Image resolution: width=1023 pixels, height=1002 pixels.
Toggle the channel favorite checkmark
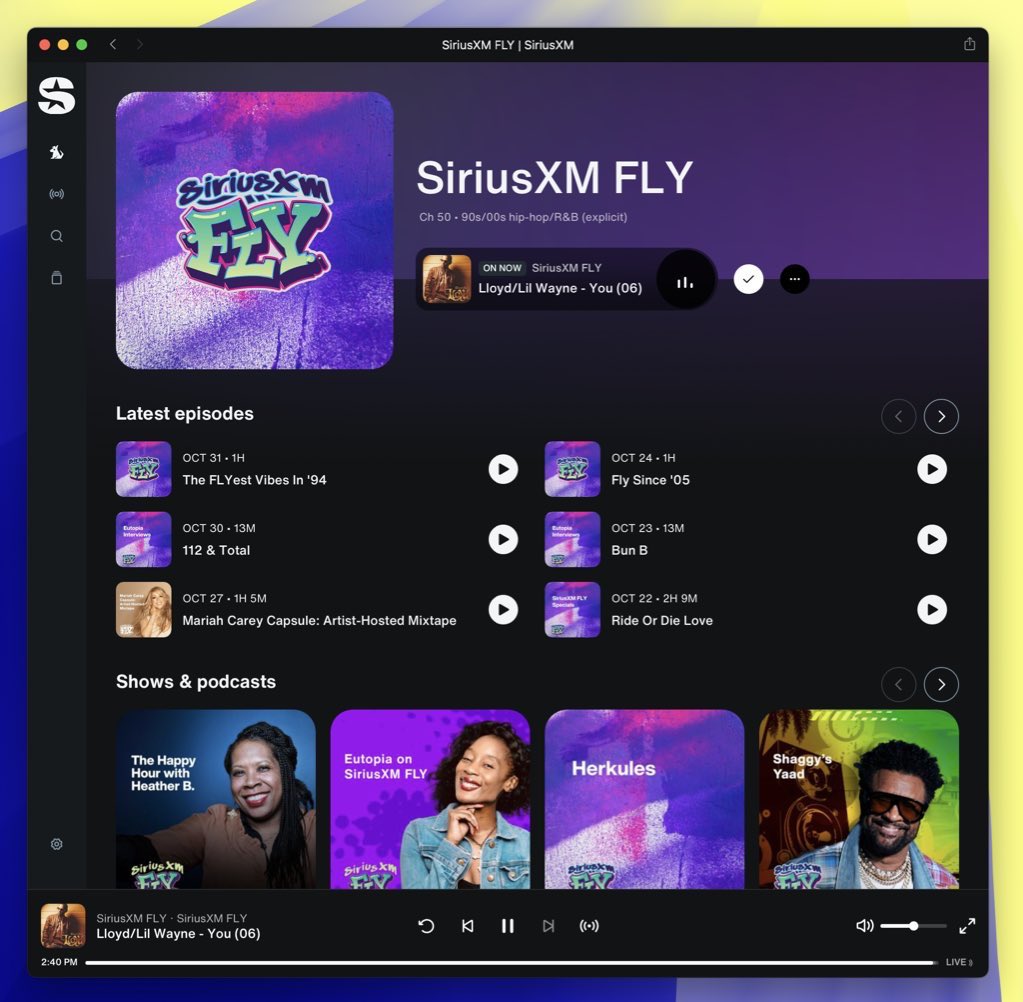pyautogui.click(x=748, y=279)
